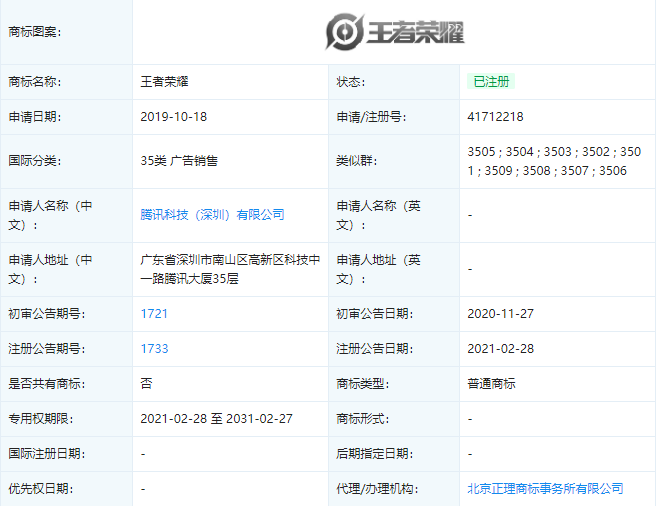This screenshot has width=657, height=506.
Task: Click the 商标形式 label
Action: (362, 419)
